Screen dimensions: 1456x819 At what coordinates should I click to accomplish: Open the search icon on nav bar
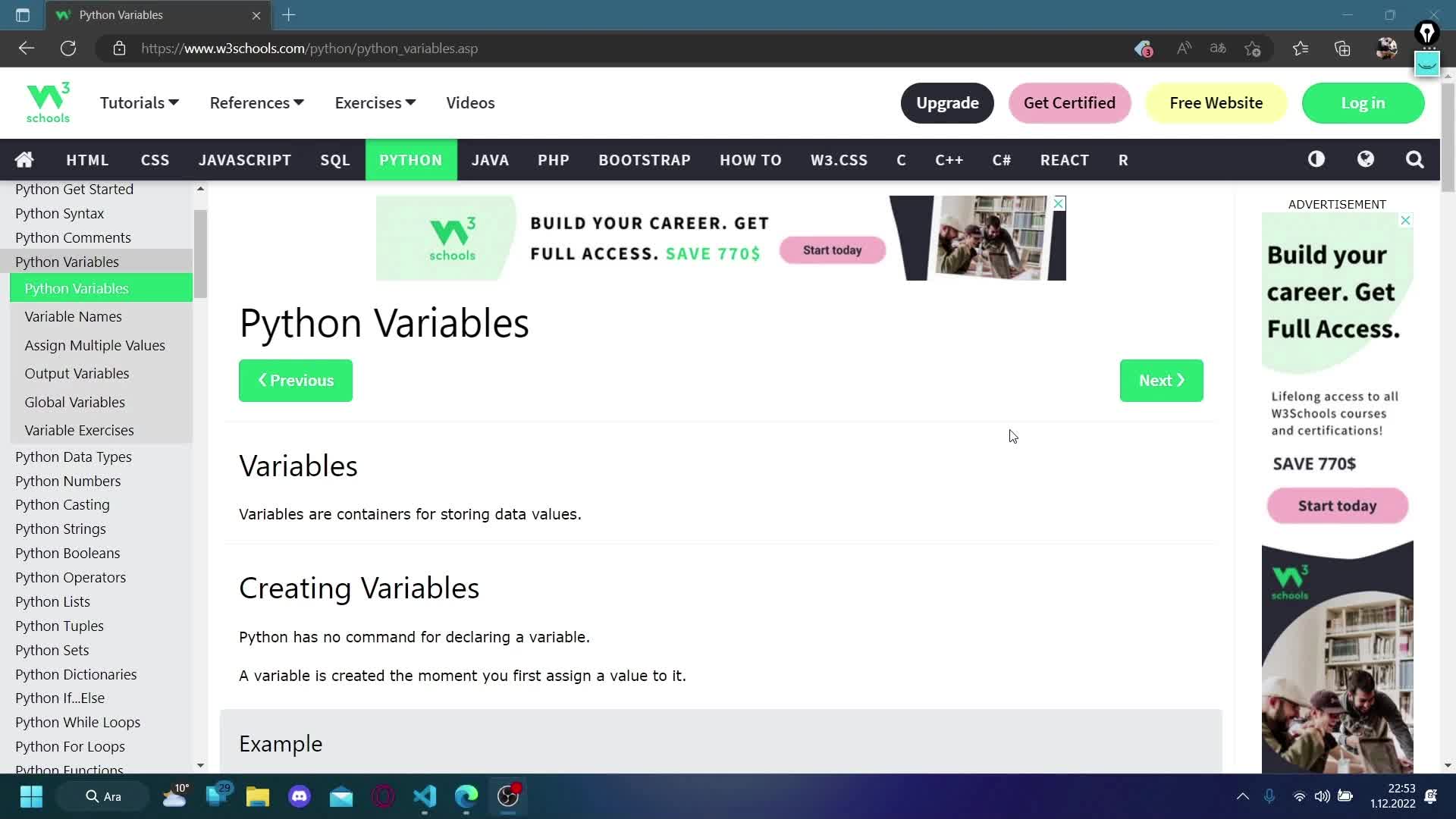tap(1414, 159)
